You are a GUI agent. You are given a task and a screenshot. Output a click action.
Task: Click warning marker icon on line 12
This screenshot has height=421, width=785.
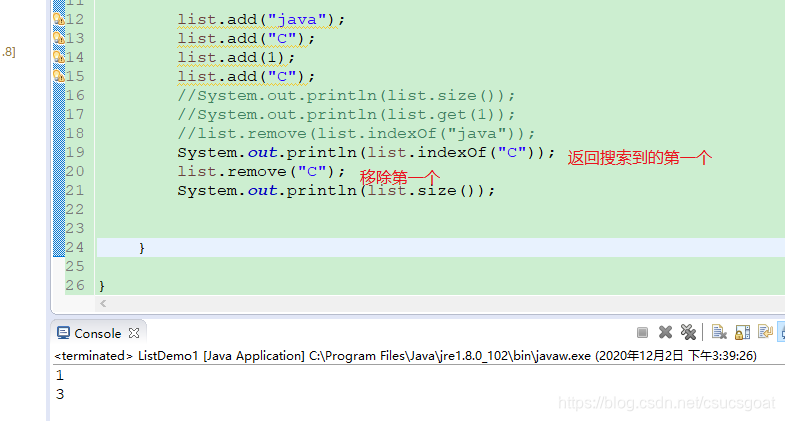pos(59,20)
